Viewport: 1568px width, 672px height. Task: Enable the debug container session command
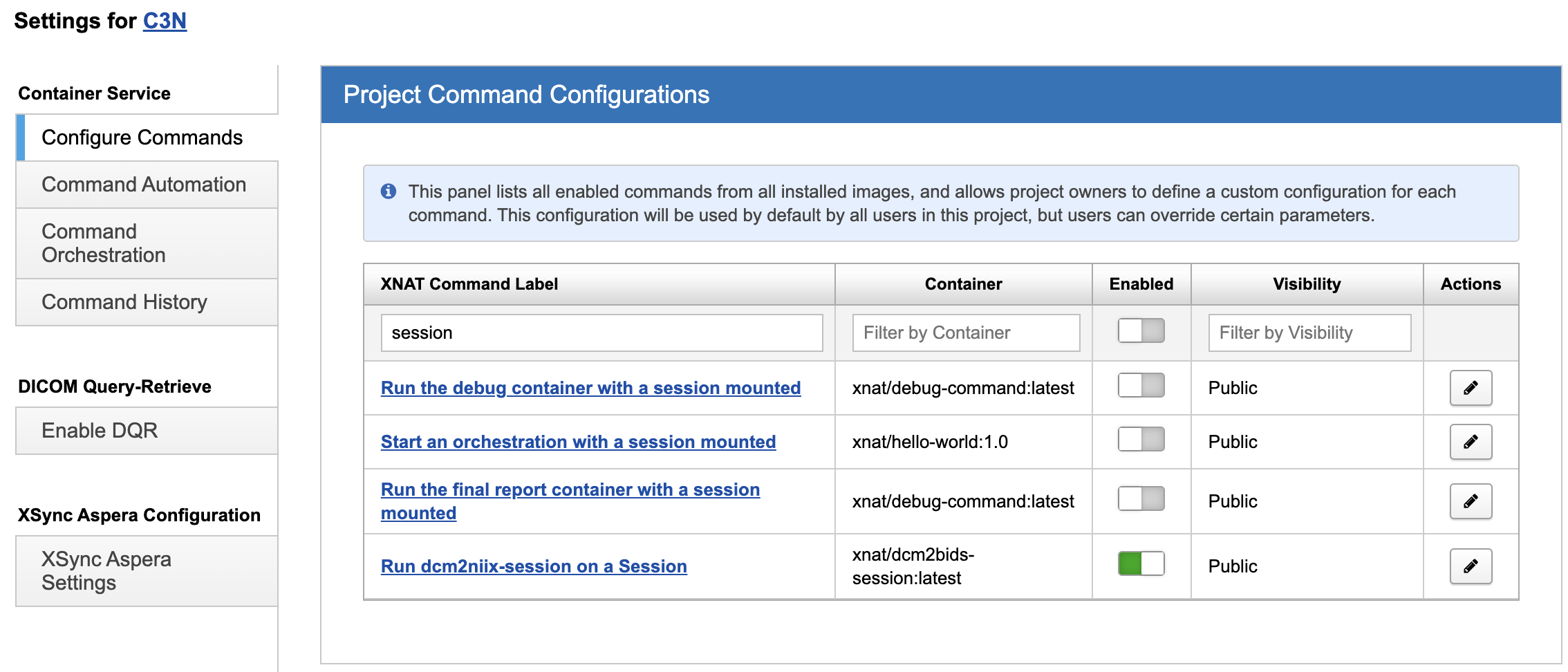pyautogui.click(x=1141, y=386)
